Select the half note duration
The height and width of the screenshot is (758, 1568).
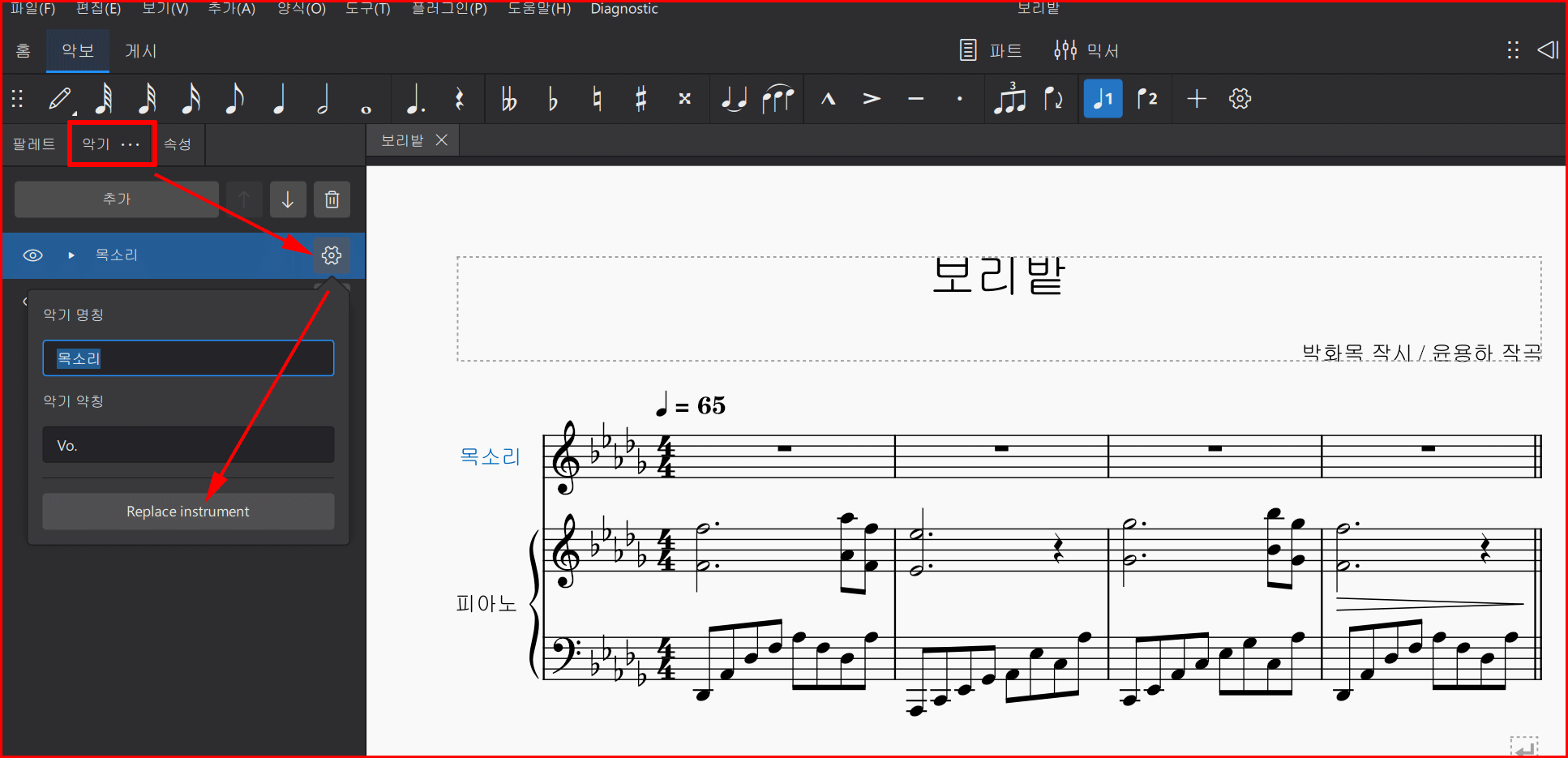[x=323, y=99]
